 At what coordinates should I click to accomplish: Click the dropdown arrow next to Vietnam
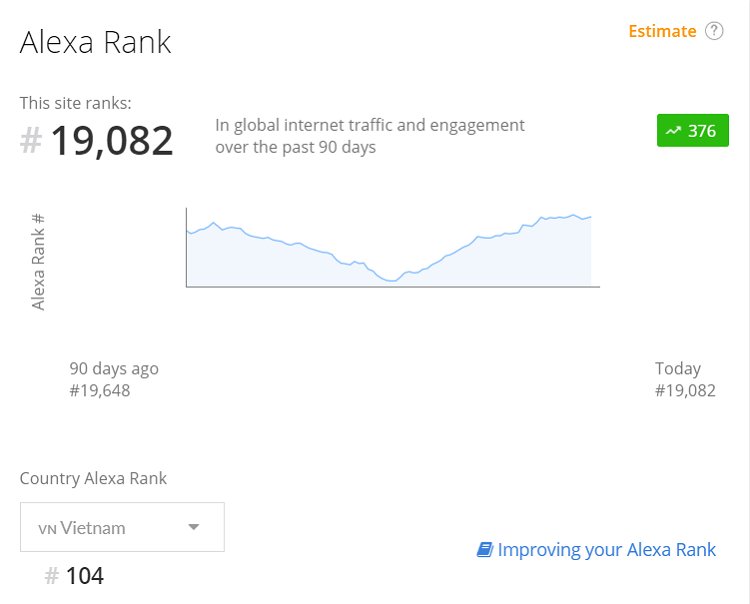[193, 527]
